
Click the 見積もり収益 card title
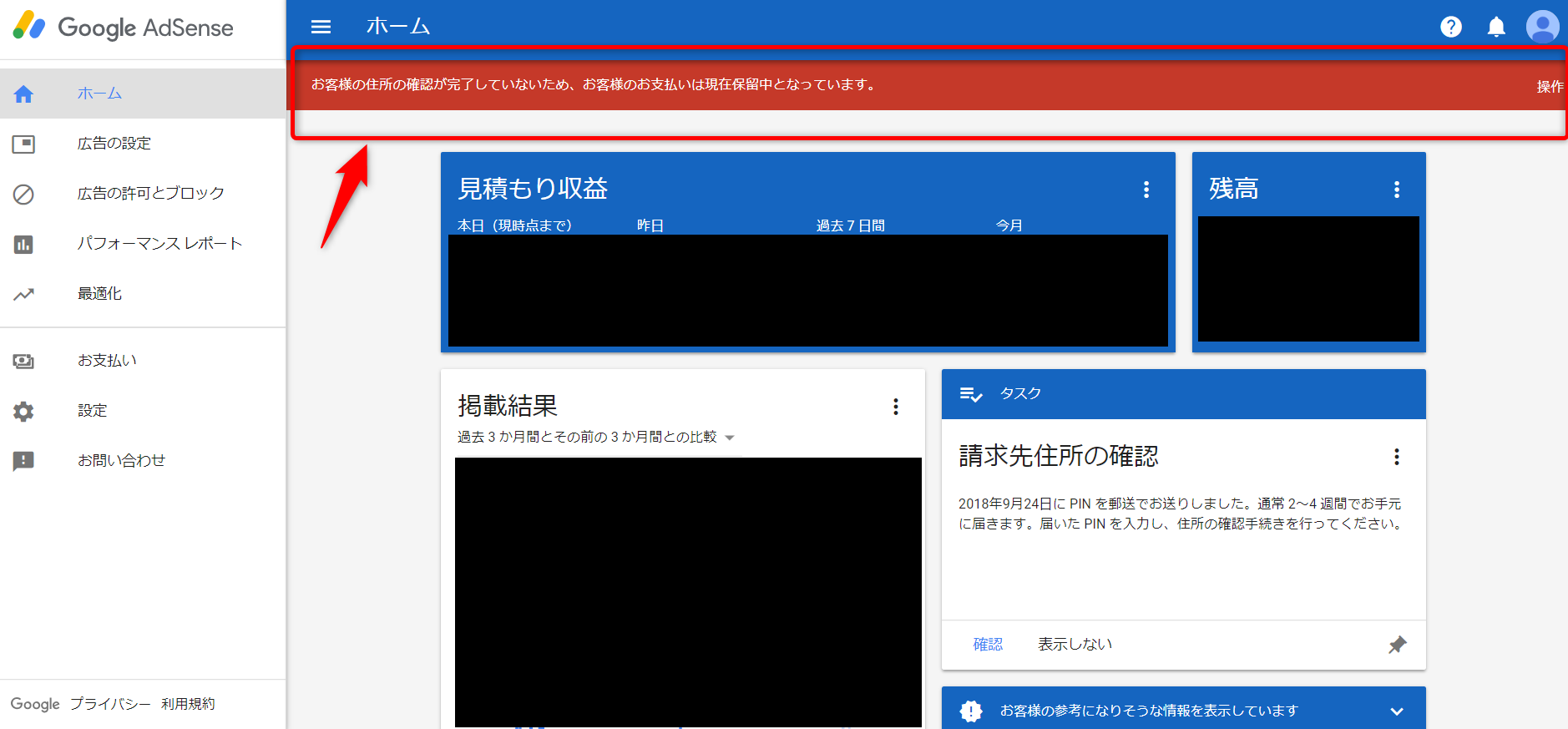point(533,189)
